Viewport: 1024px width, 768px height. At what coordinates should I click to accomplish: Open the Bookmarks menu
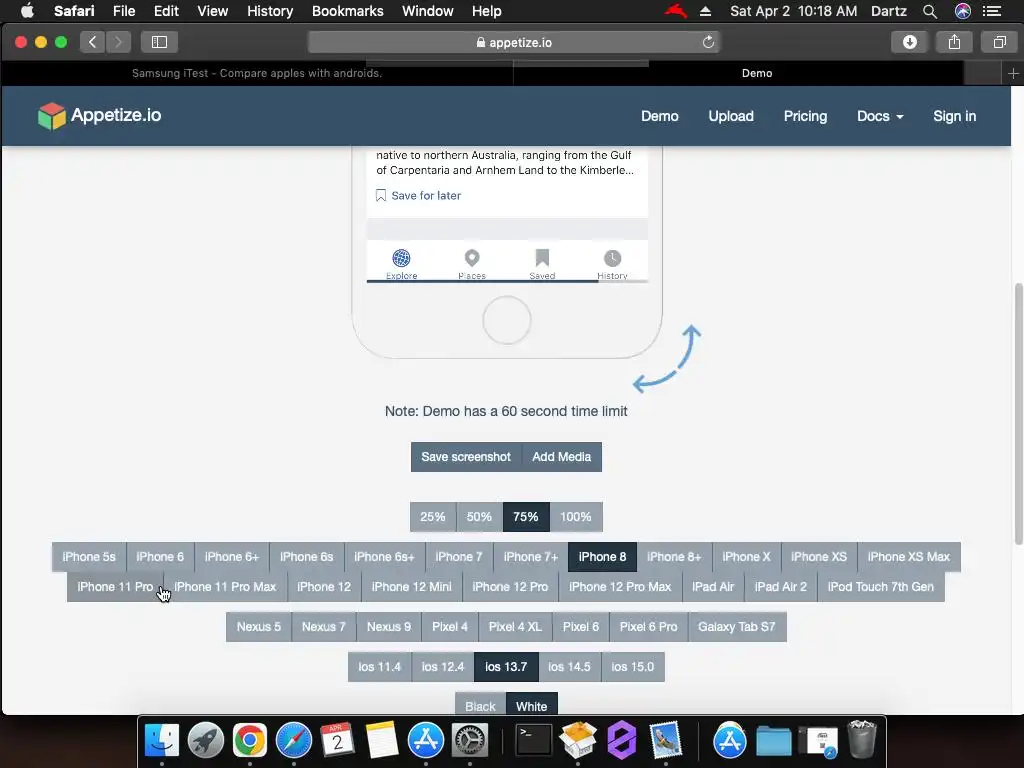(x=347, y=11)
